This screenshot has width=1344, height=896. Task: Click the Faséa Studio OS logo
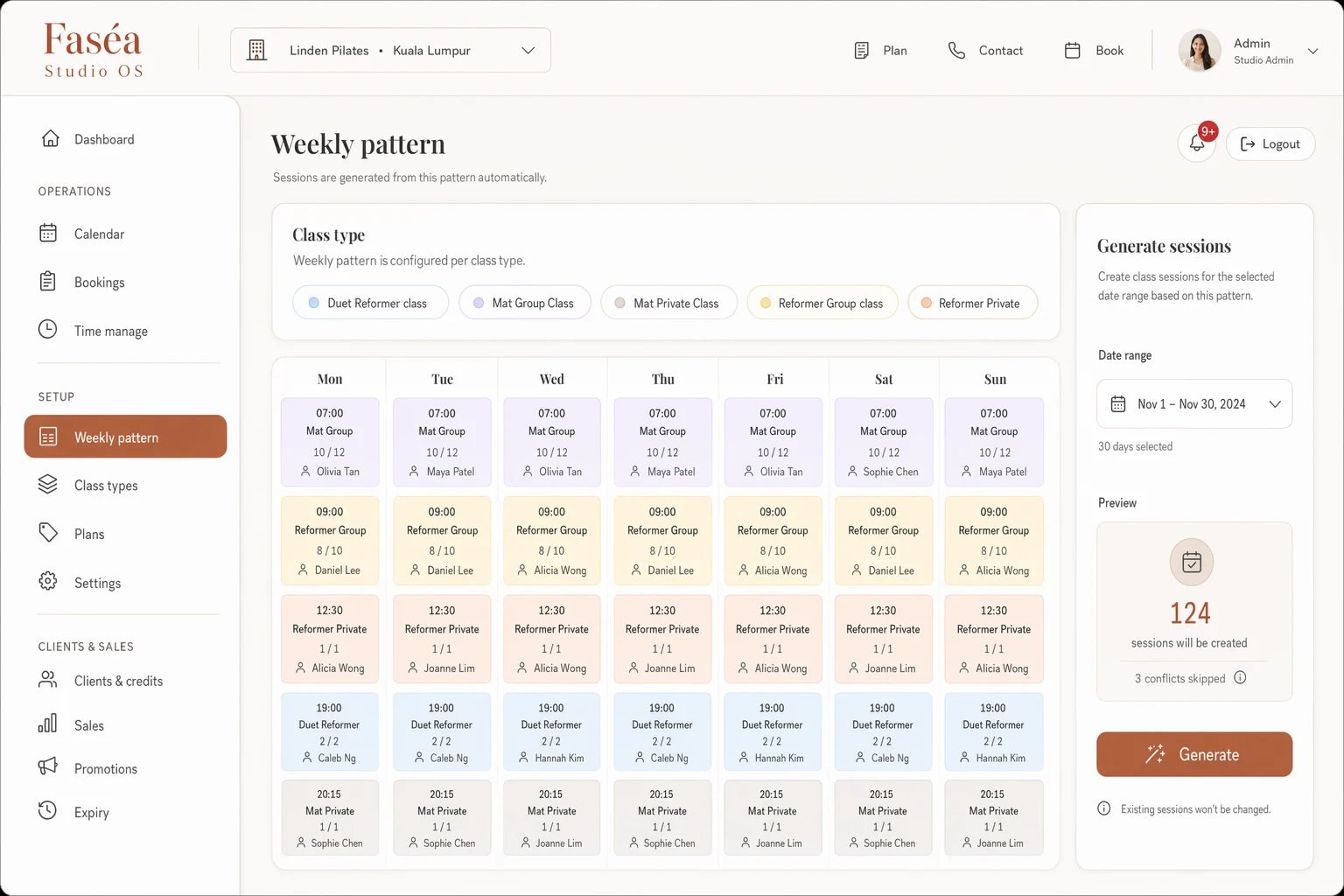[94, 50]
